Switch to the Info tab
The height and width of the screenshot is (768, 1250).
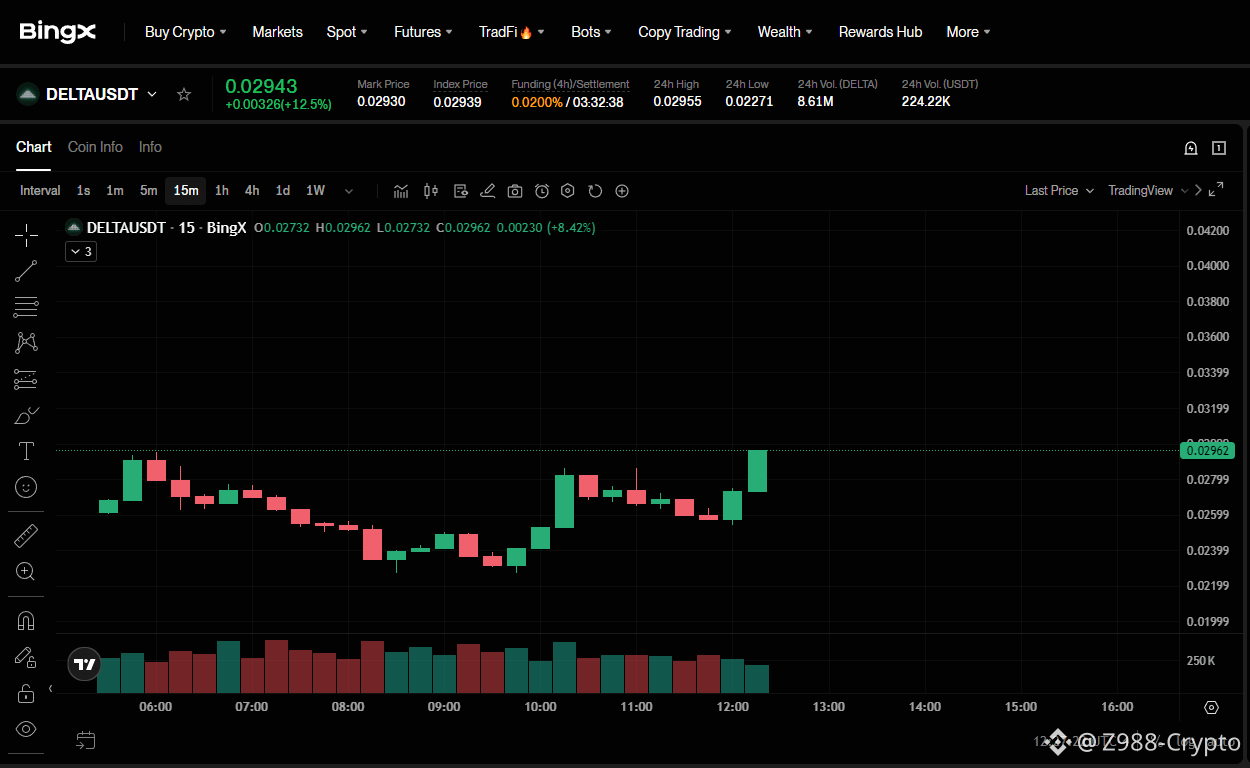150,147
